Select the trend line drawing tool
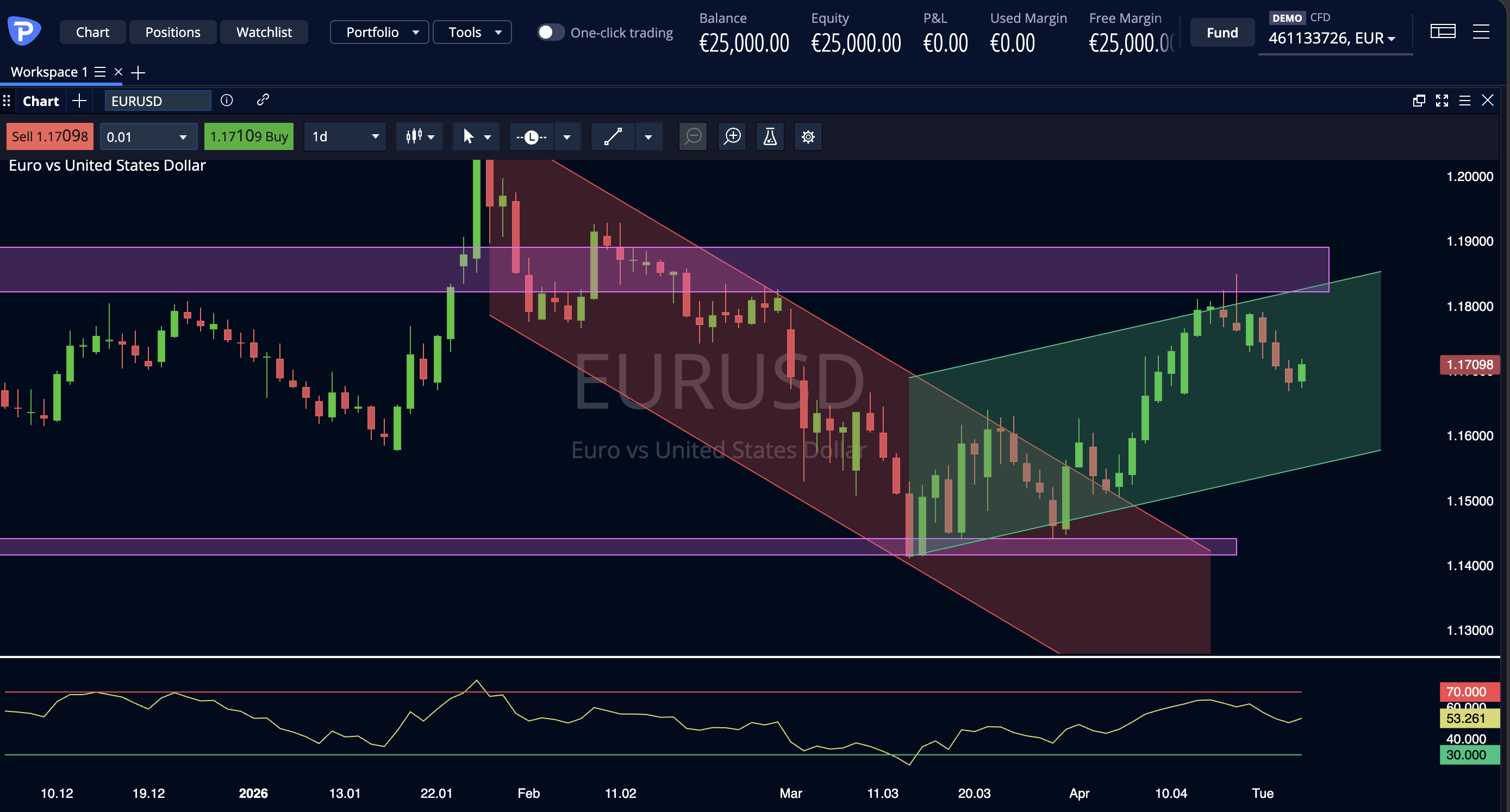1510x812 pixels. pyautogui.click(x=613, y=136)
